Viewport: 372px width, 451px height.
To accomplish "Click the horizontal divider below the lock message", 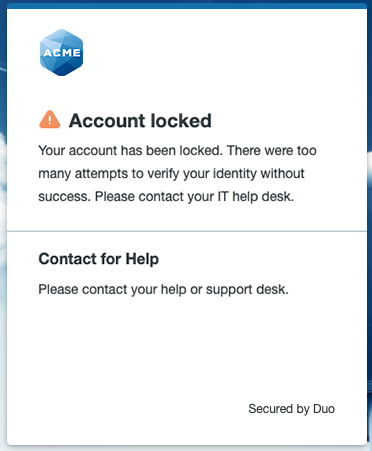I will [x=187, y=230].
